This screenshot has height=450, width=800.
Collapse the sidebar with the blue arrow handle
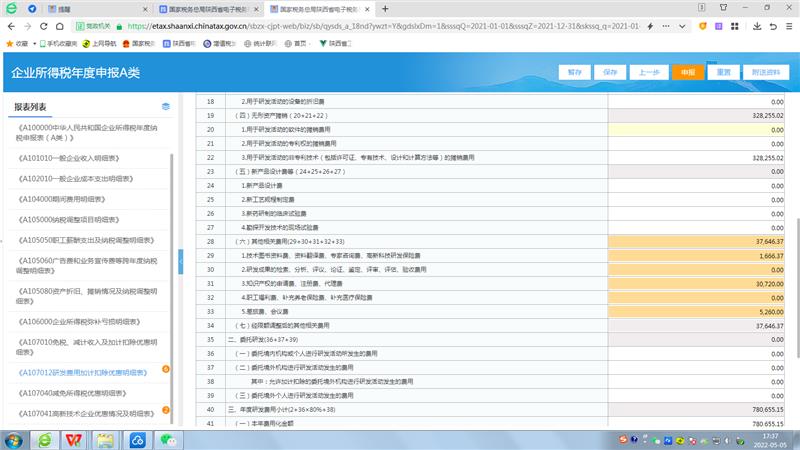click(181, 259)
